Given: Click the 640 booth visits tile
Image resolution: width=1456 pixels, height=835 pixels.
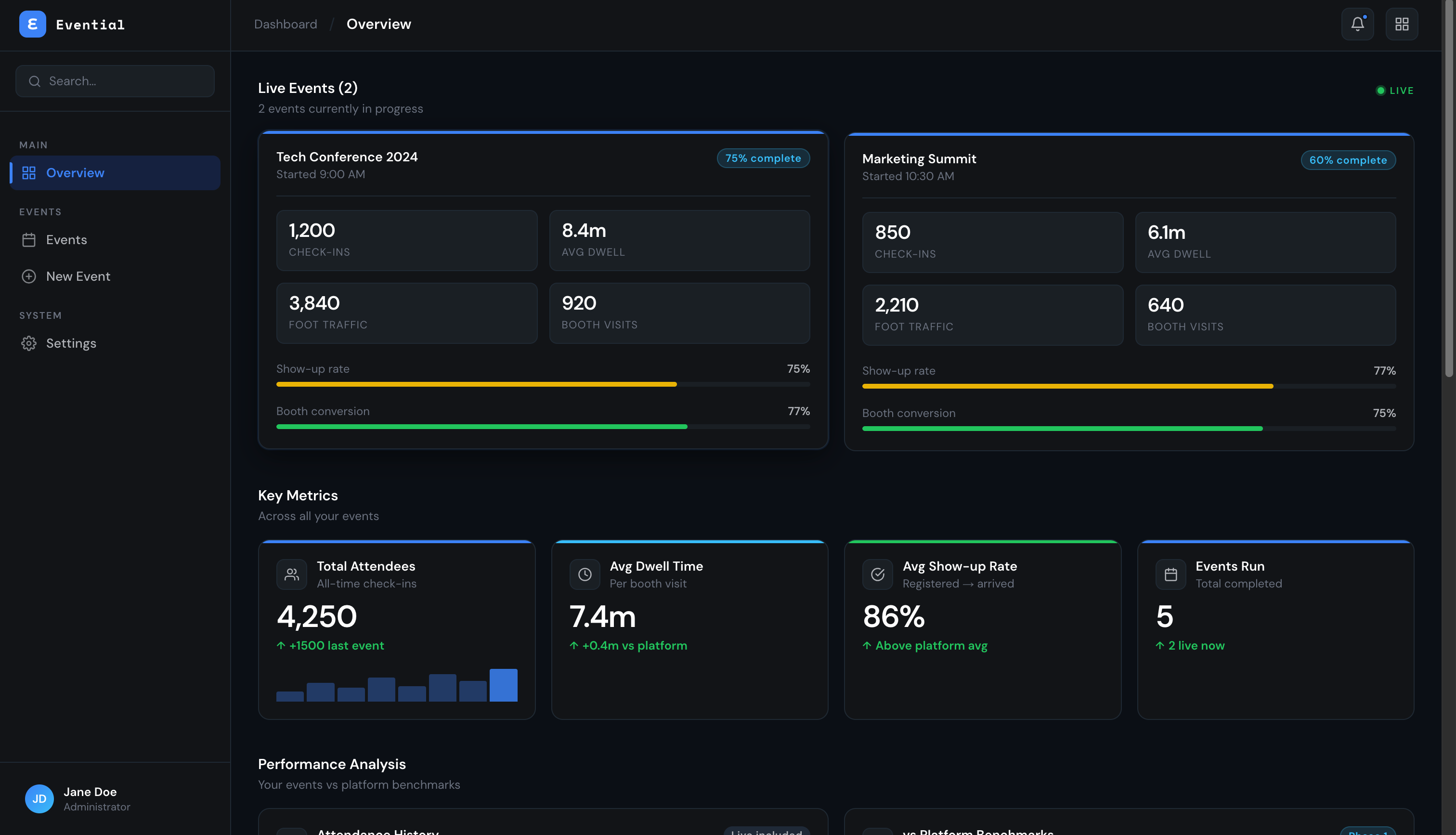Looking at the screenshot, I should 1265,315.
